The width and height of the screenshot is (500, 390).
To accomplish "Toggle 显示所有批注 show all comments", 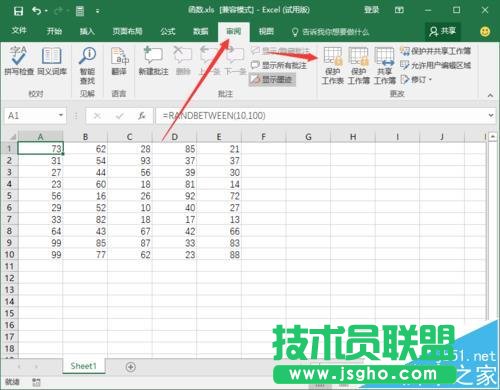I will [279, 65].
